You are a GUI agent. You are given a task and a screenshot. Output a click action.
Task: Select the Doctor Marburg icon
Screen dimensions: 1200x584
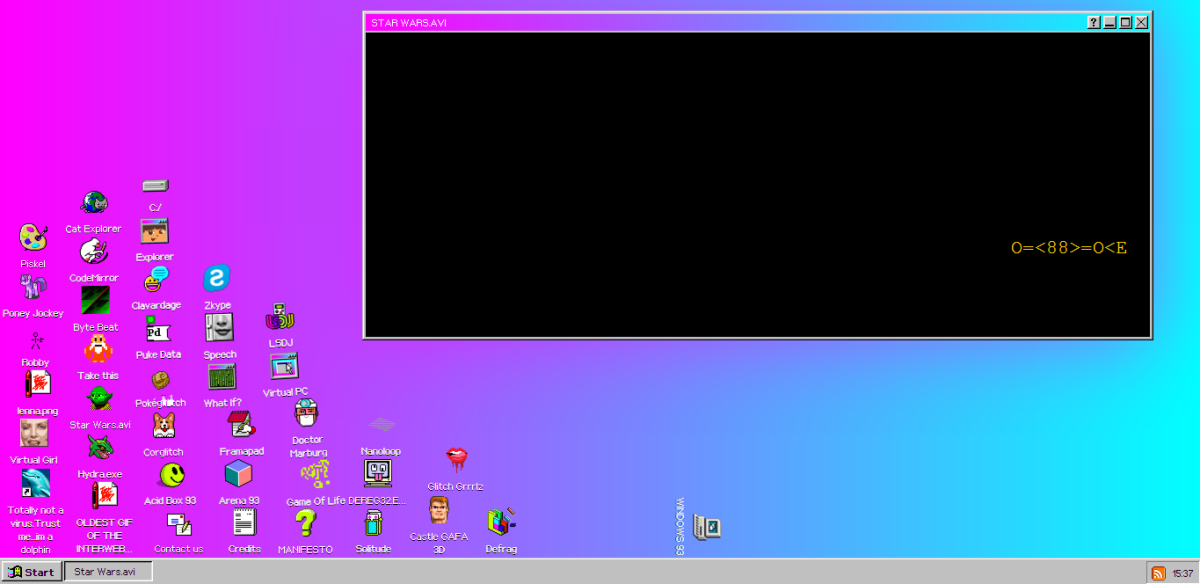tap(307, 414)
